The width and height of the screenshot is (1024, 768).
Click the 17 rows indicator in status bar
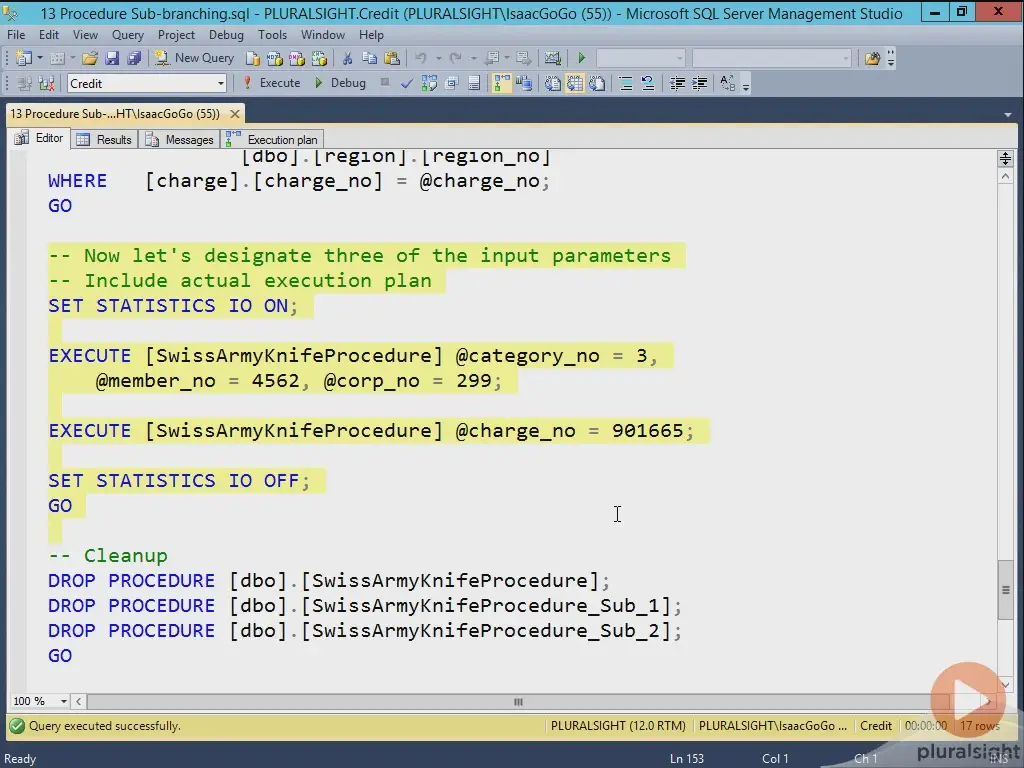pyautogui.click(x=978, y=726)
